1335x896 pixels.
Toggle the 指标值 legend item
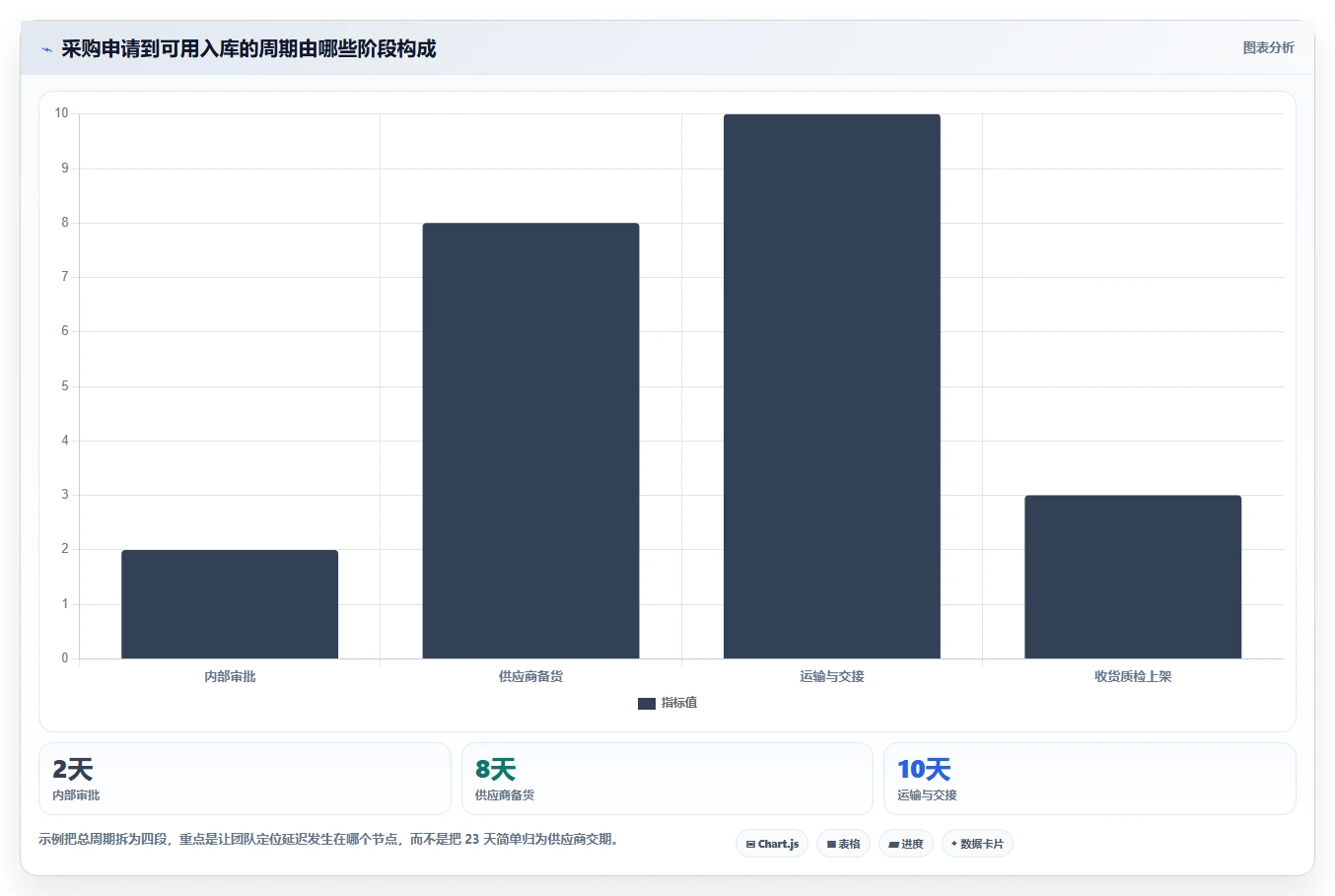pyautogui.click(x=667, y=703)
